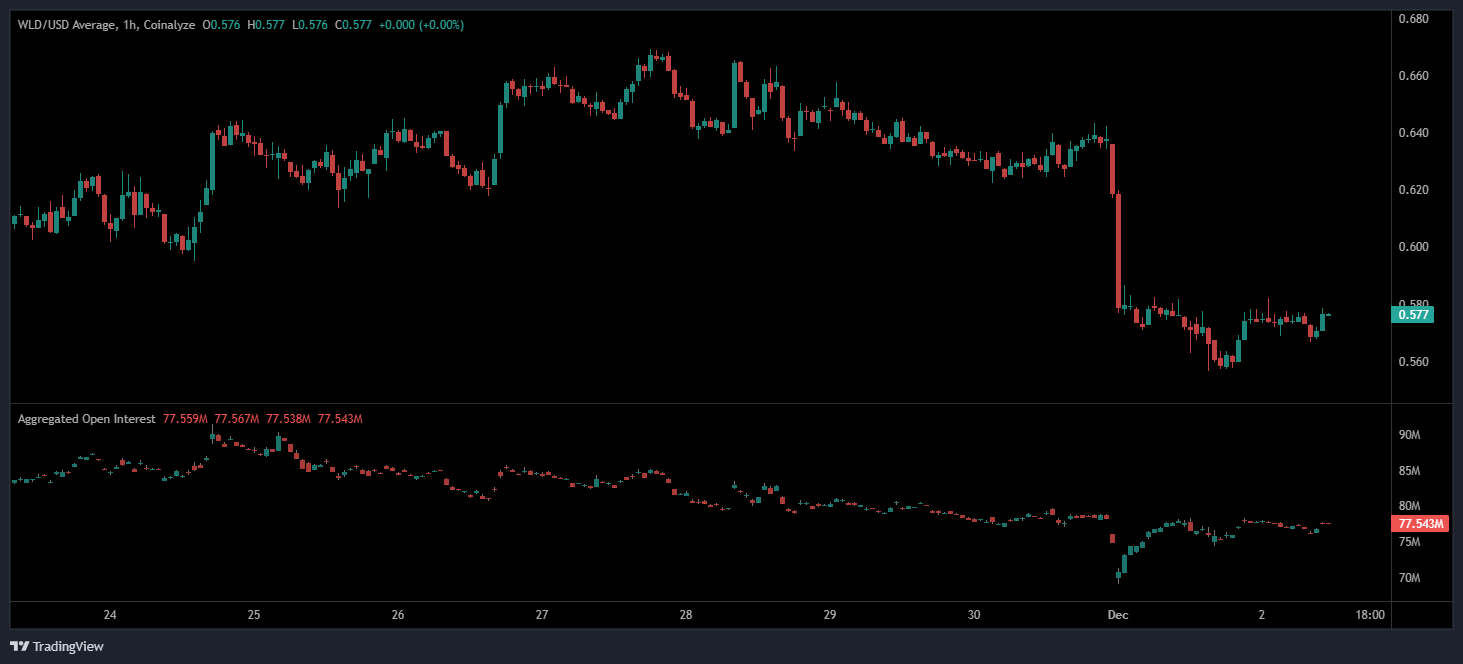The width and height of the screenshot is (1463, 664).
Task: Select the 27 date label on time axis
Action: tap(541, 615)
